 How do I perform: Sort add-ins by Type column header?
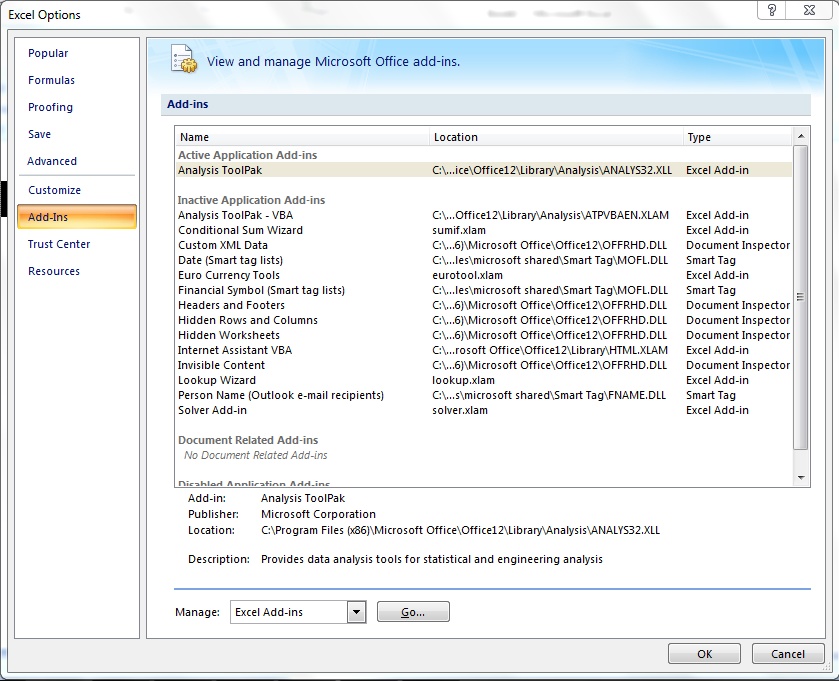736,137
